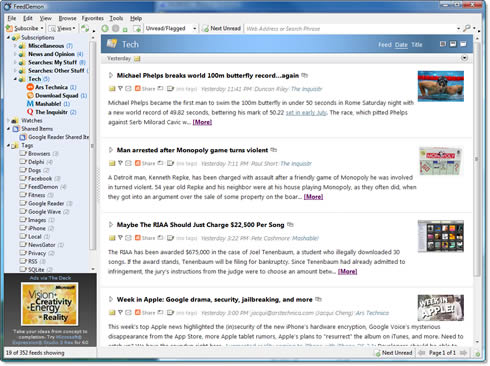Image resolution: width=490 pixels, height=366 pixels.
Task: Select the iPhone tag
Action: 37,228
